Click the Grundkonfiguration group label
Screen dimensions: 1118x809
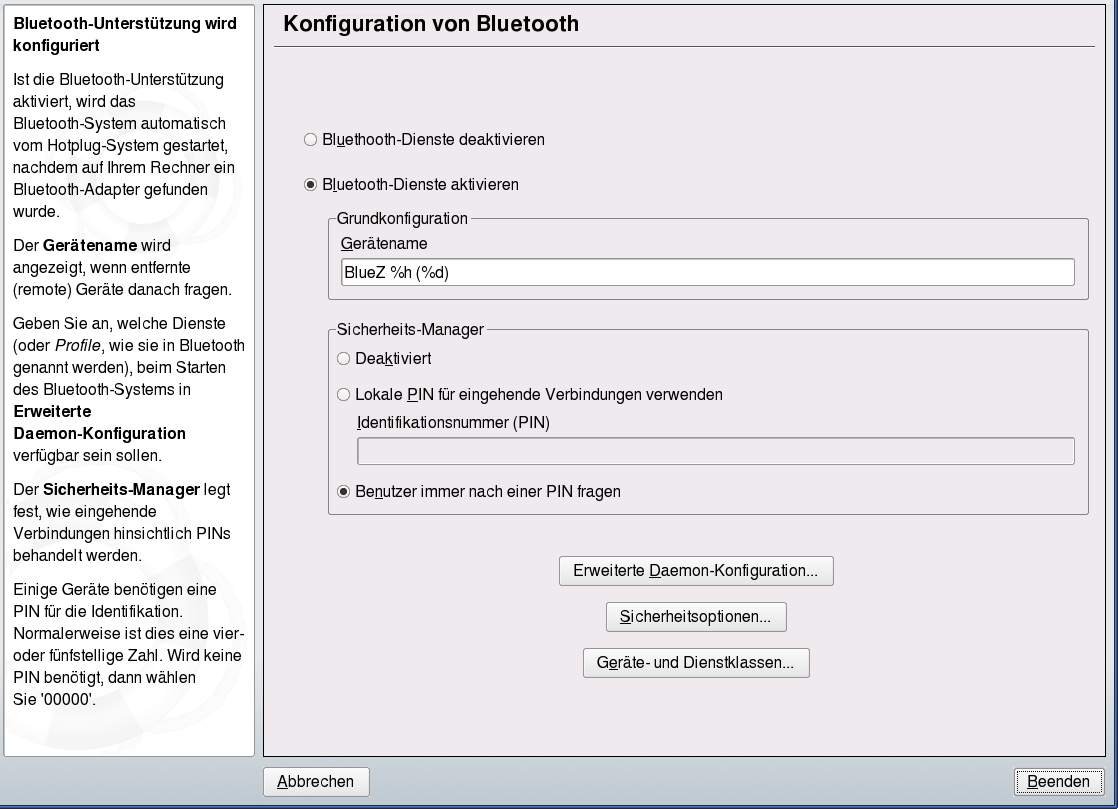pyautogui.click(x=402, y=218)
